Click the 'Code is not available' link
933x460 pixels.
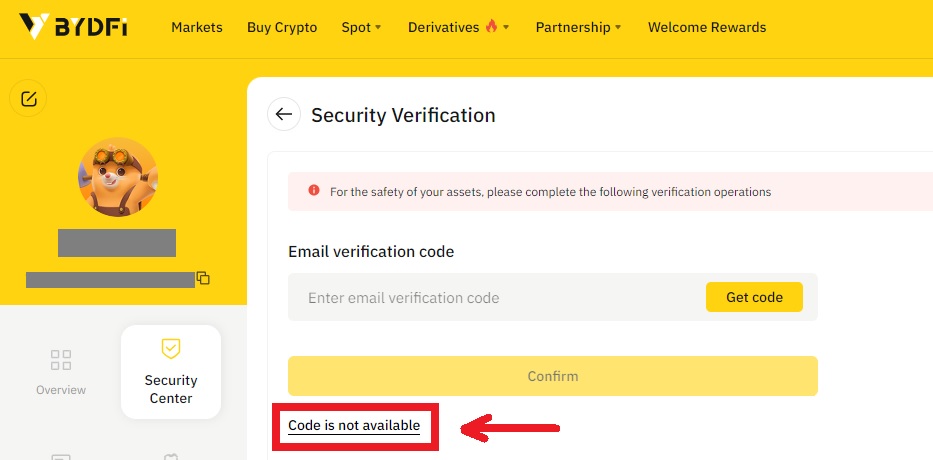pos(354,426)
